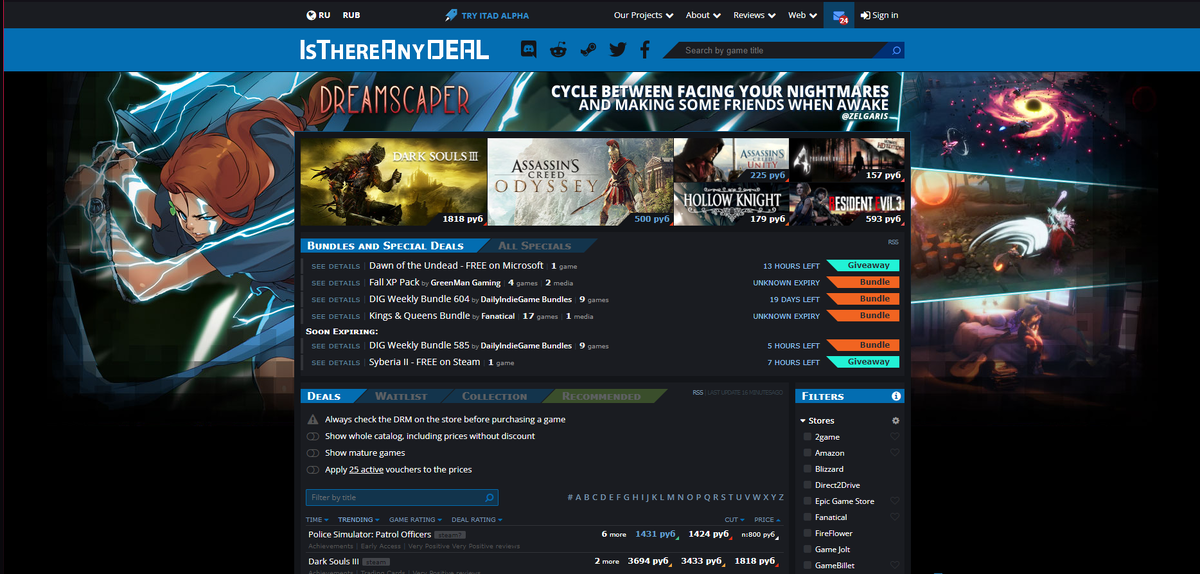
Task: Check the Blizzard store checkbox
Action: coord(807,469)
